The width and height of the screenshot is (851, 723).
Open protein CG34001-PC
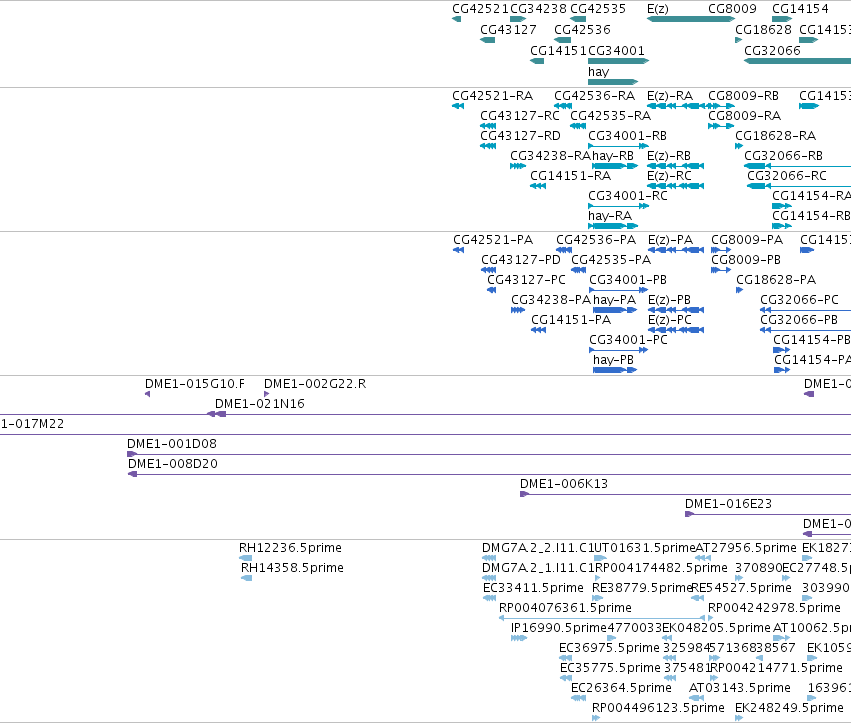coord(628,340)
